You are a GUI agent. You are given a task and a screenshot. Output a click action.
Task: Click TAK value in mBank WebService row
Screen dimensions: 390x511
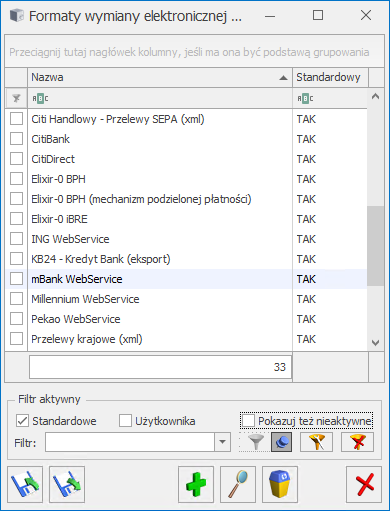[306, 279]
